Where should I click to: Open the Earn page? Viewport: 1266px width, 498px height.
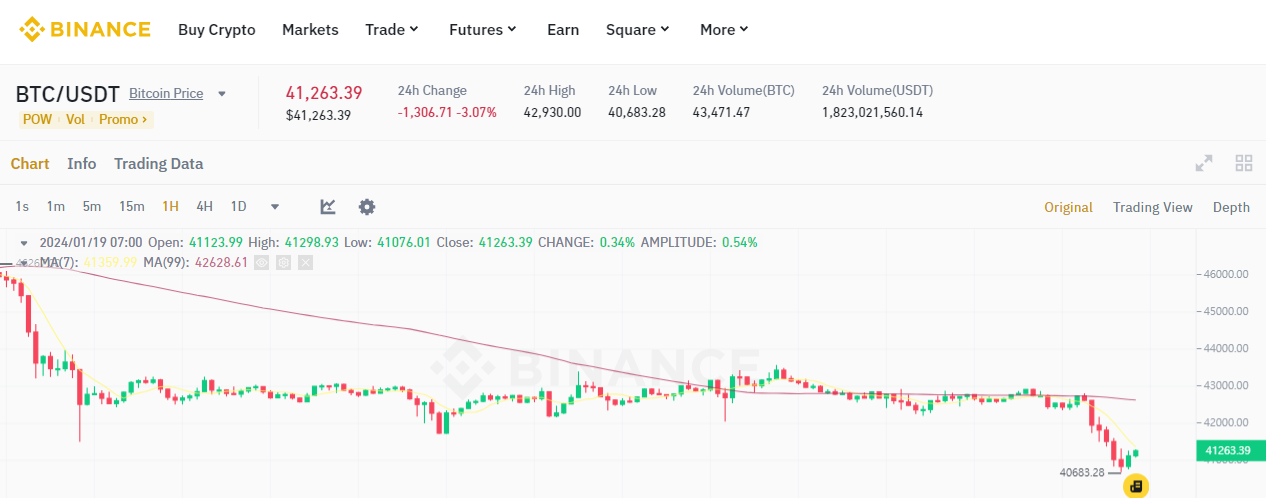(x=563, y=30)
